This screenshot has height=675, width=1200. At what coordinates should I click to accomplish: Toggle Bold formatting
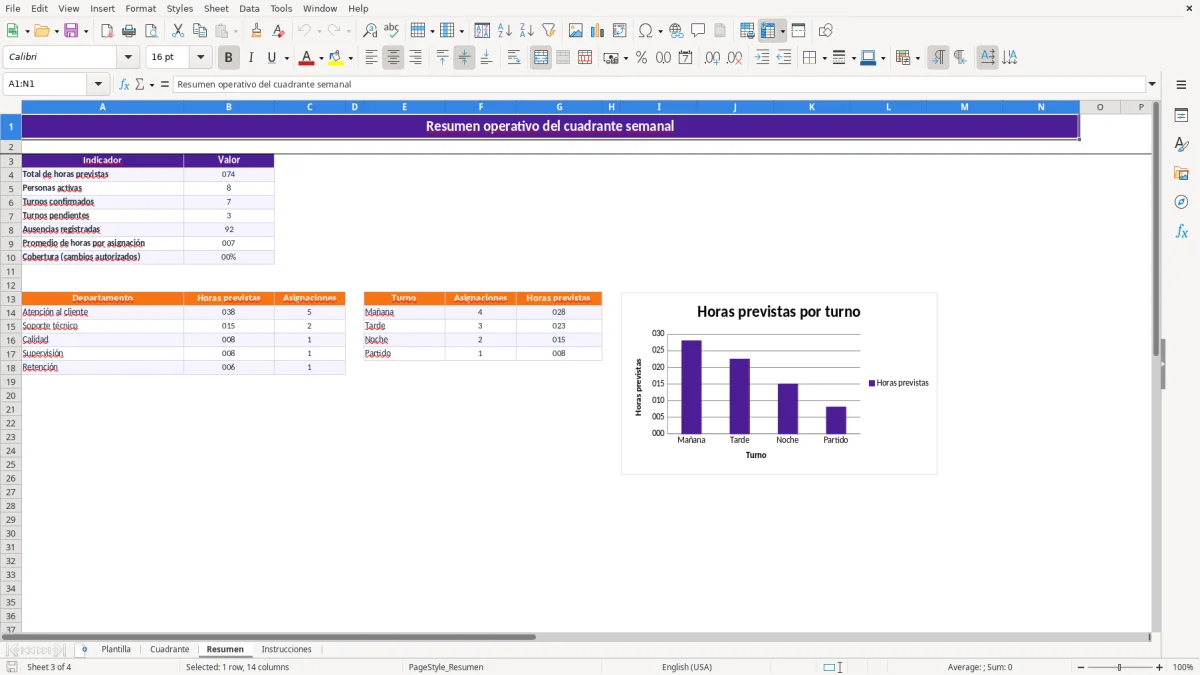(229, 58)
